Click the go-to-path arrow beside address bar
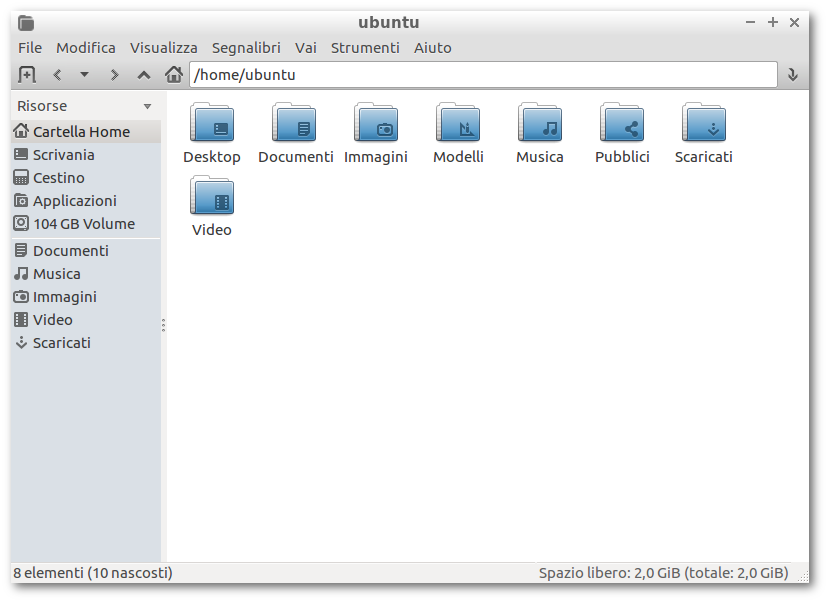 [x=792, y=75]
